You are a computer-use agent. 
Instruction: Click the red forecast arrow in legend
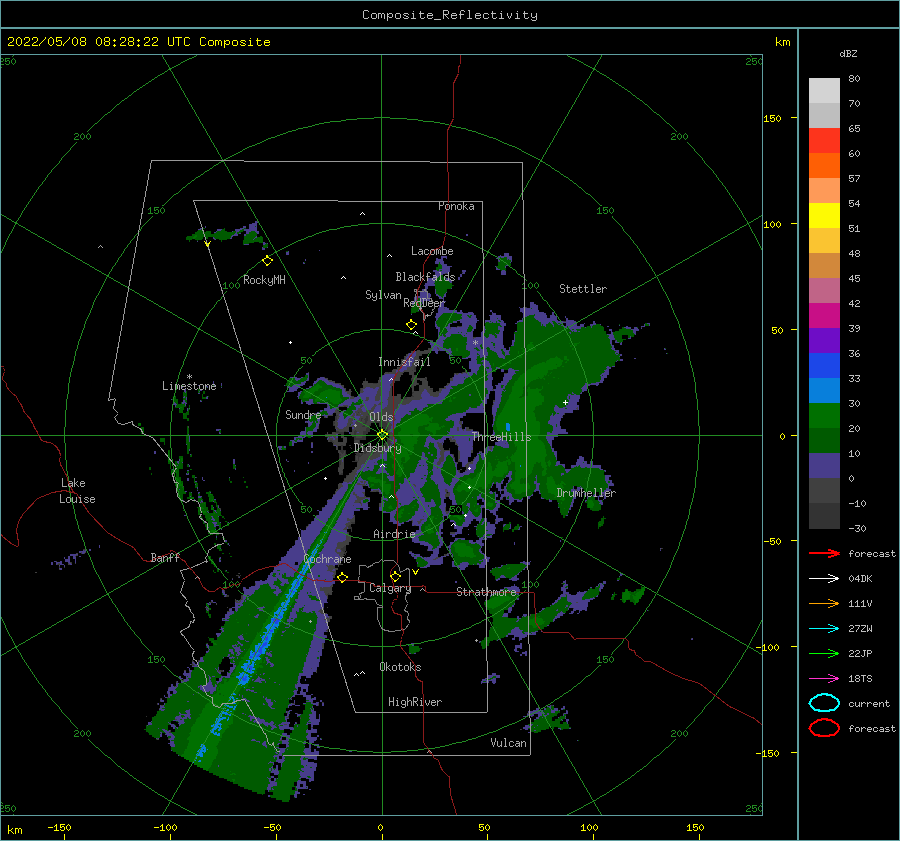[x=824, y=553]
